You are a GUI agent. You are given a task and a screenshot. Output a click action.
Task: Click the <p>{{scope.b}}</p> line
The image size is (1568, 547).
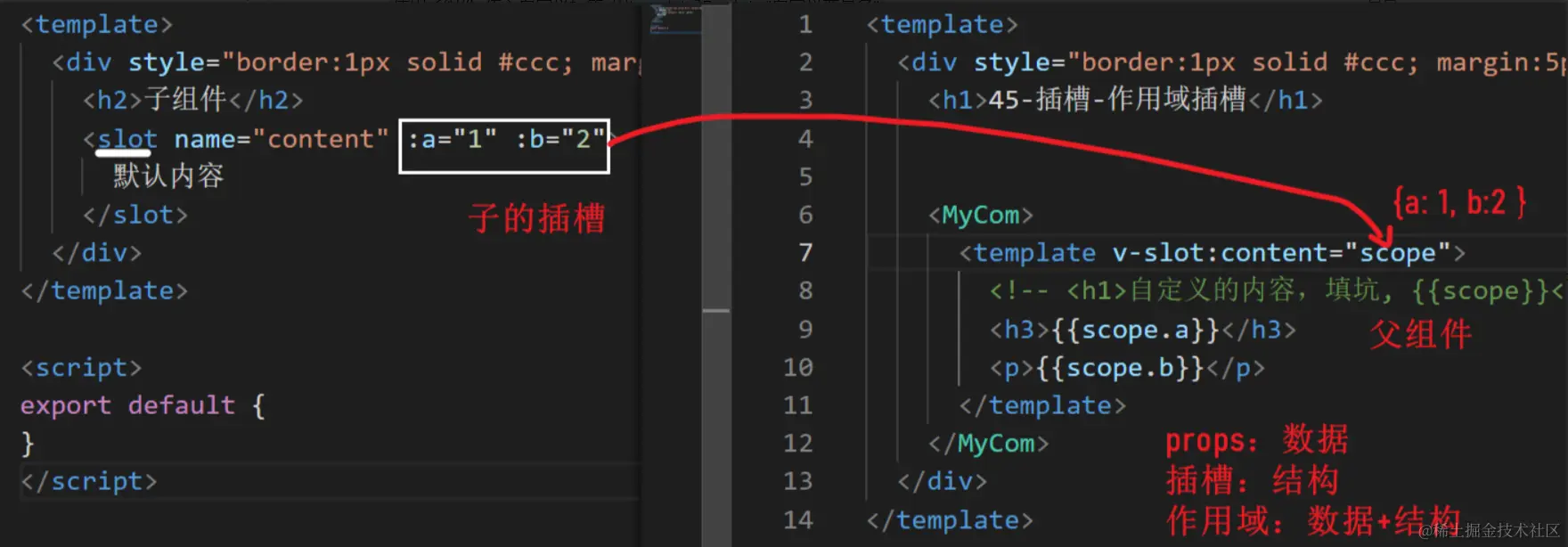(x=1127, y=367)
